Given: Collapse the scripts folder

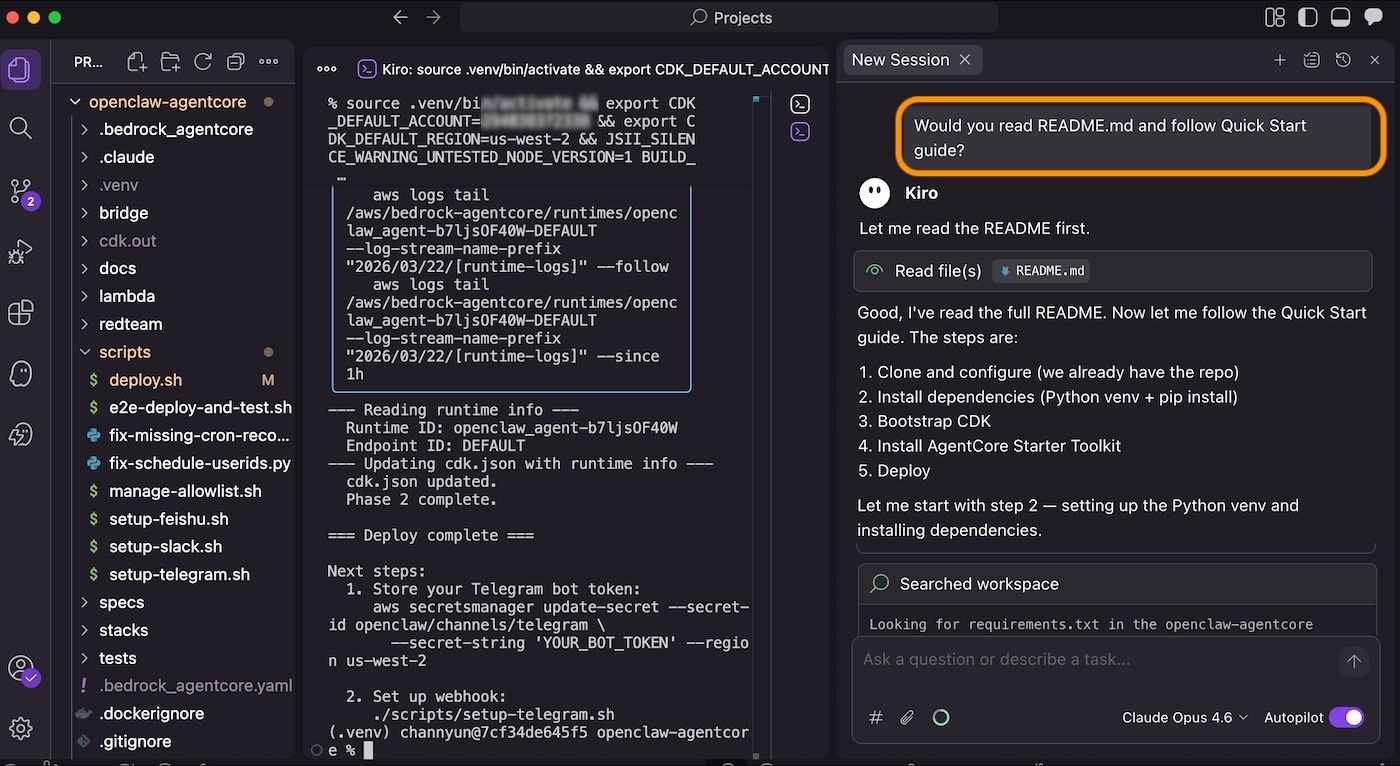Looking at the screenshot, I should 124,352.
